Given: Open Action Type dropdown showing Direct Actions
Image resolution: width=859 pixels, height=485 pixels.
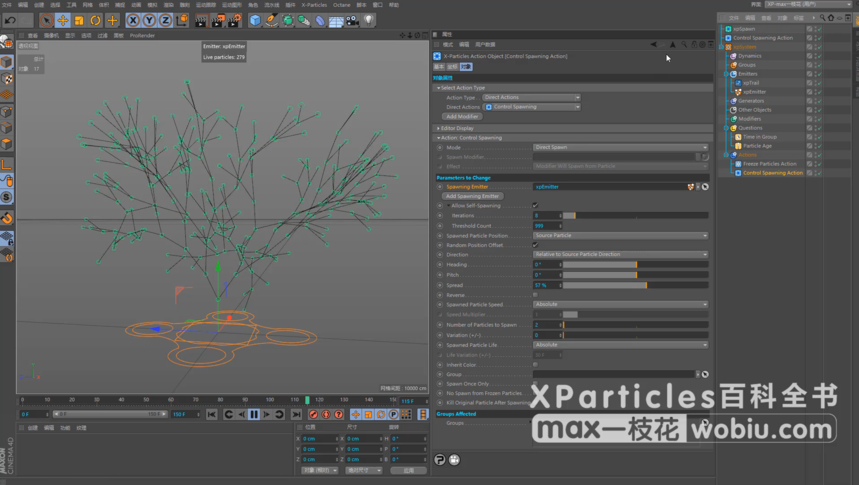Looking at the screenshot, I should (x=531, y=98).
